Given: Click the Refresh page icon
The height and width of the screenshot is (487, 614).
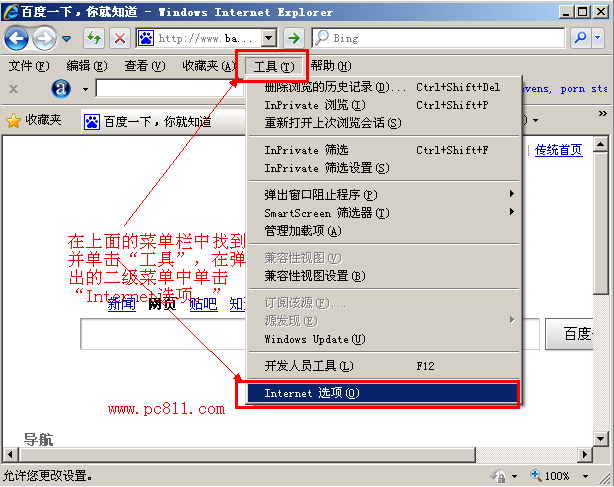Looking at the screenshot, I should 94,38.
